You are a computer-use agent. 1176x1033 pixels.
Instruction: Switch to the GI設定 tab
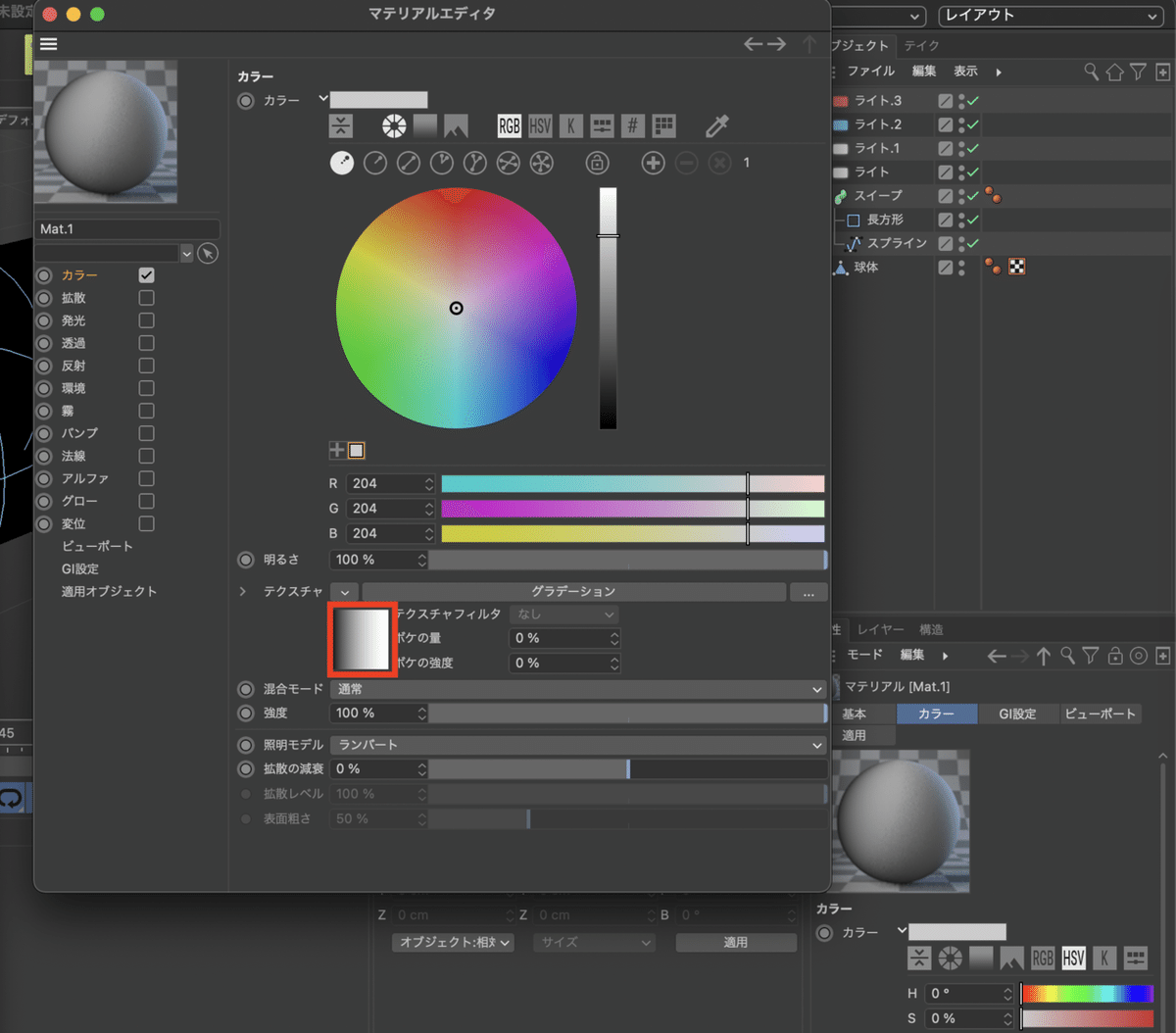[x=1017, y=713]
